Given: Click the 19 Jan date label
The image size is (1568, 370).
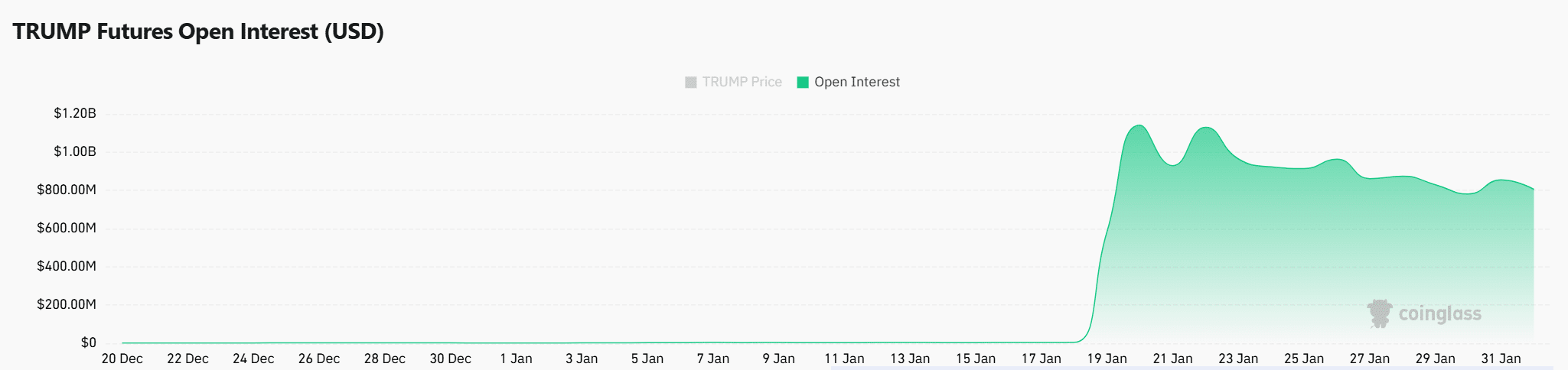Looking at the screenshot, I should click(1107, 359).
